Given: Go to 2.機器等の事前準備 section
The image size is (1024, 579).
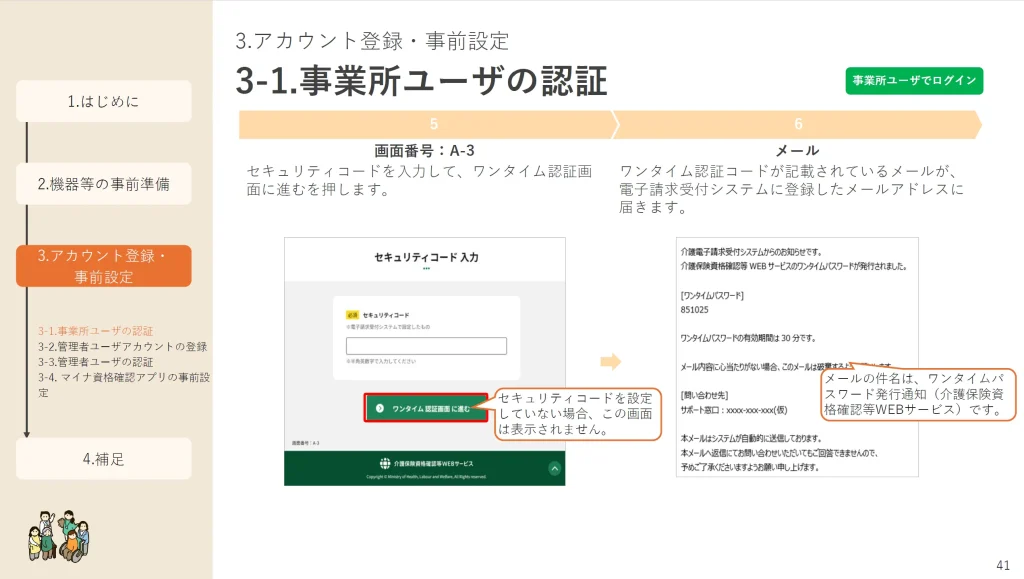Looking at the screenshot, I should click(103, 184).
